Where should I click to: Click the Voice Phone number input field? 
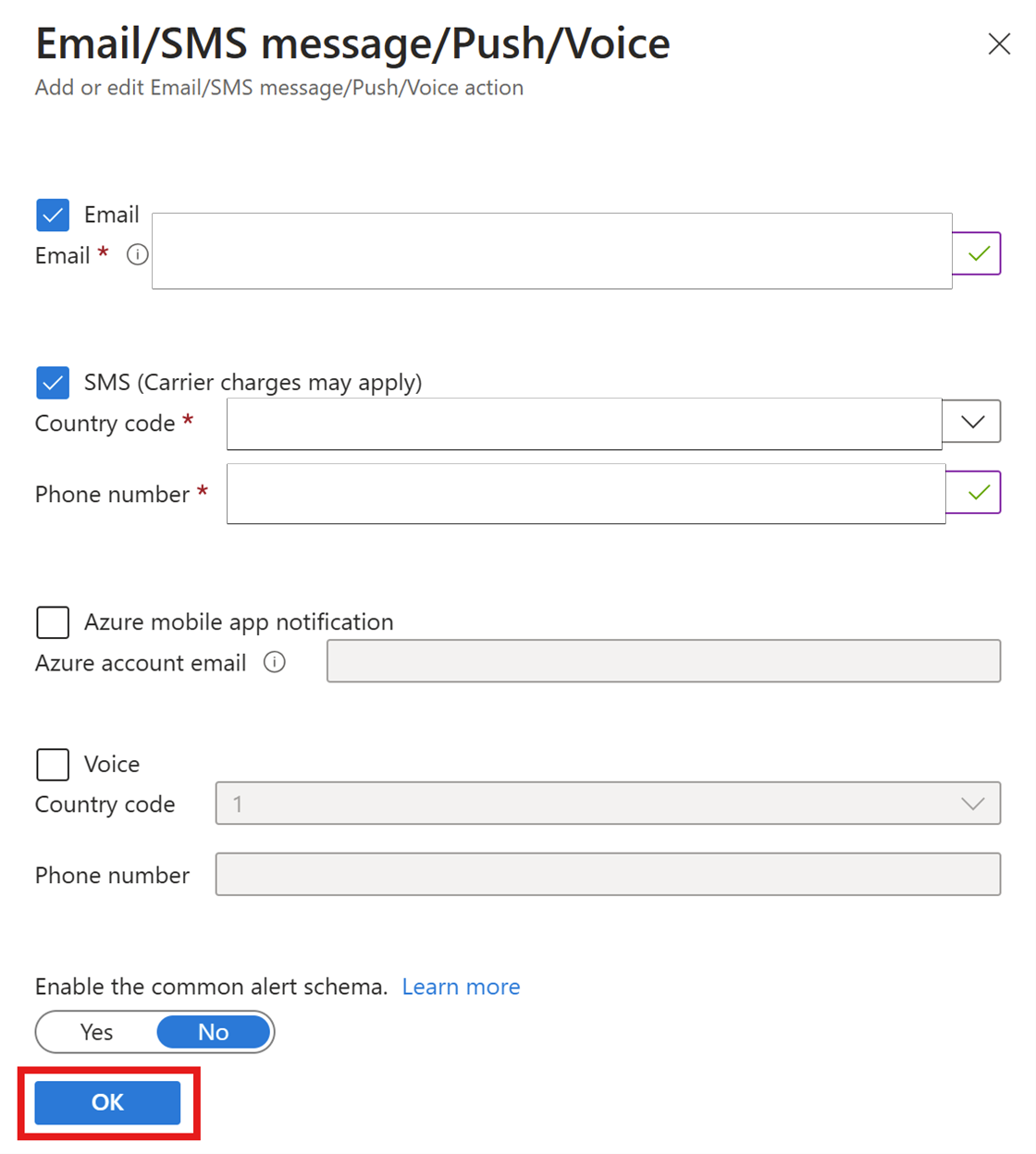coord(608,874)
